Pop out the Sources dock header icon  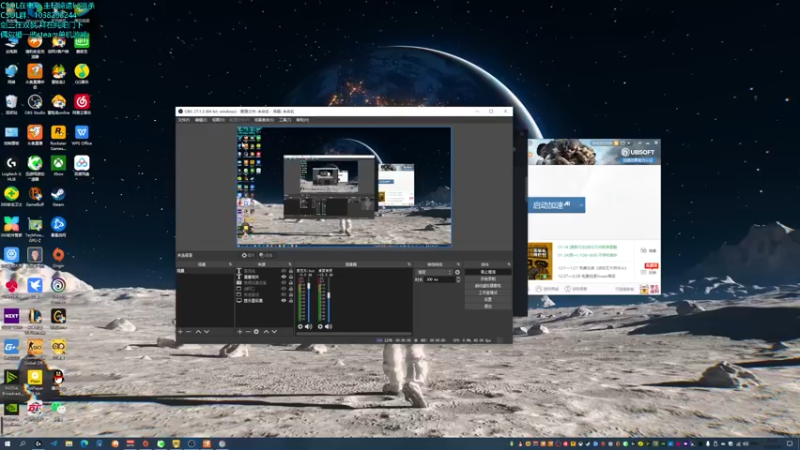pos(290,264)
